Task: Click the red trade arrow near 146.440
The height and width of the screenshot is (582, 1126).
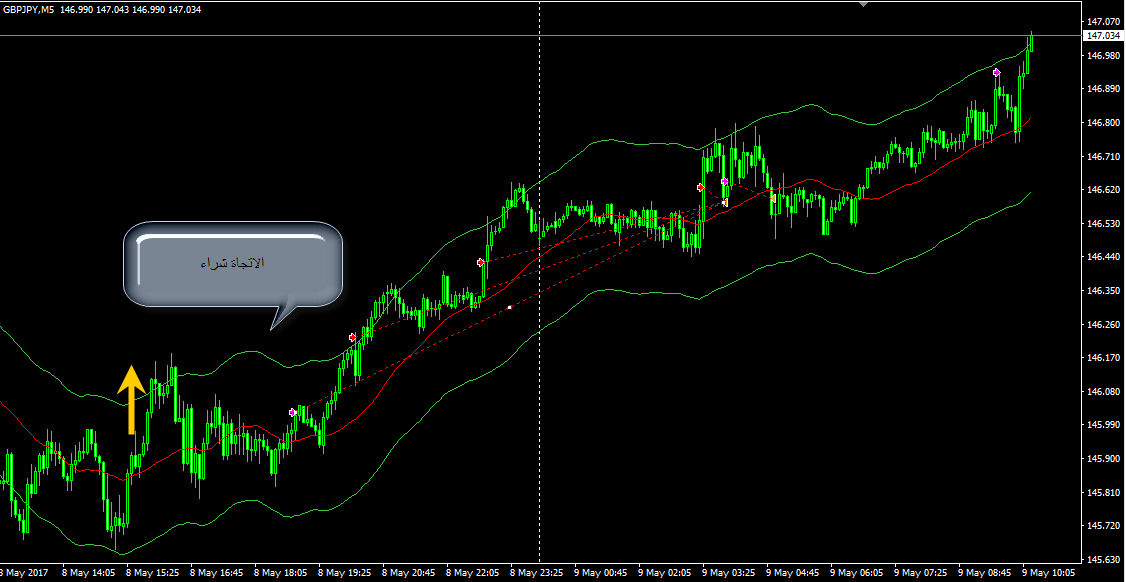Action: tap(481, 262)
